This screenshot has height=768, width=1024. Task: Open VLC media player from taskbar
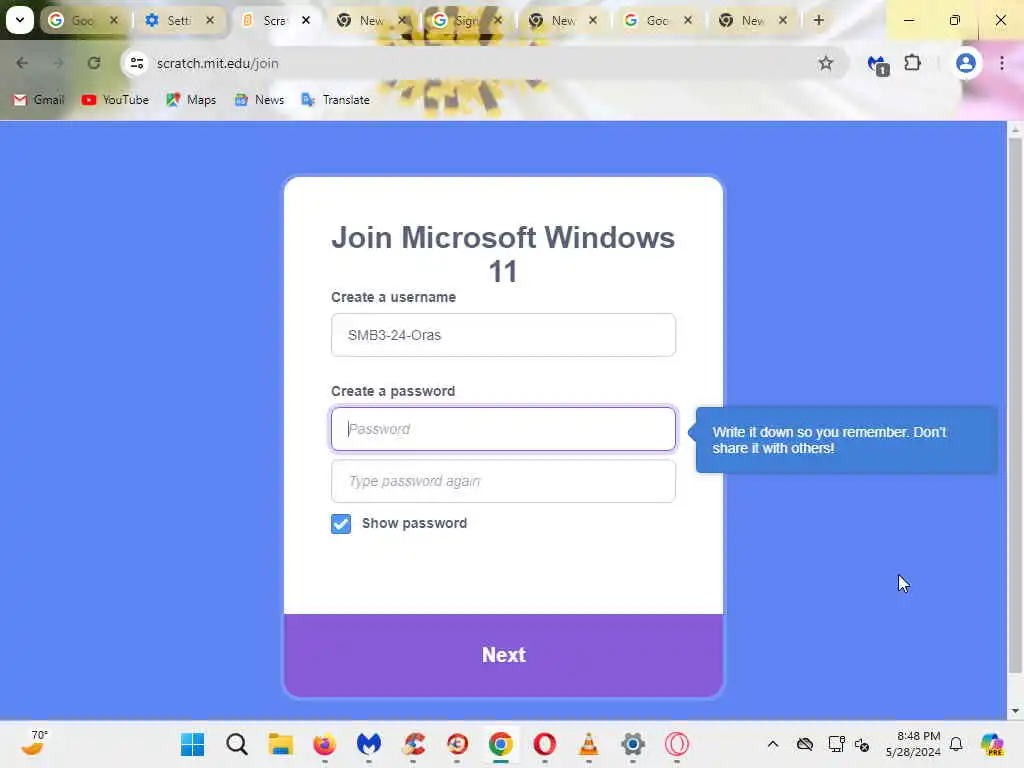click(588, 744)
